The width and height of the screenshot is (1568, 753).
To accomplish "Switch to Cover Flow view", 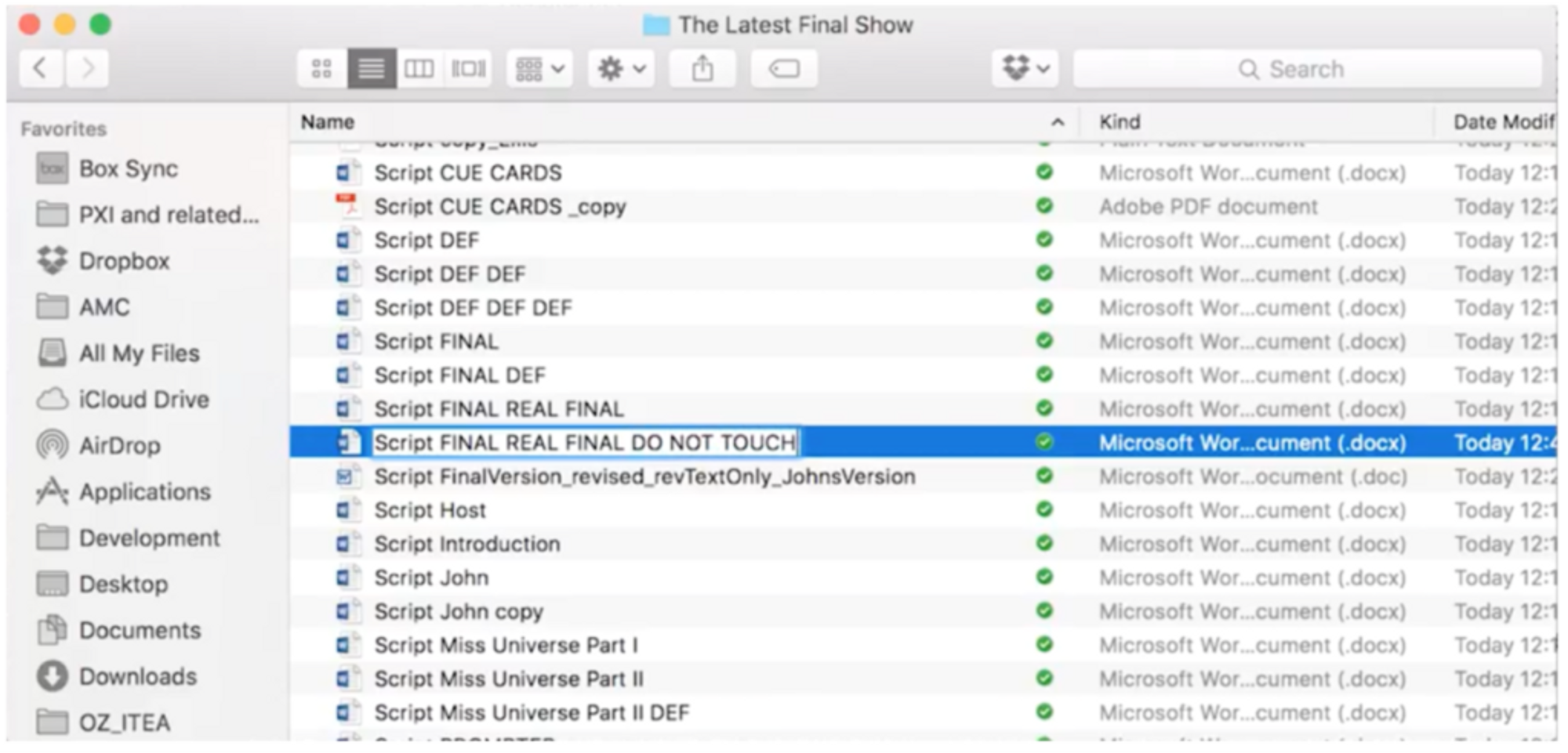I will click(468, 69).
